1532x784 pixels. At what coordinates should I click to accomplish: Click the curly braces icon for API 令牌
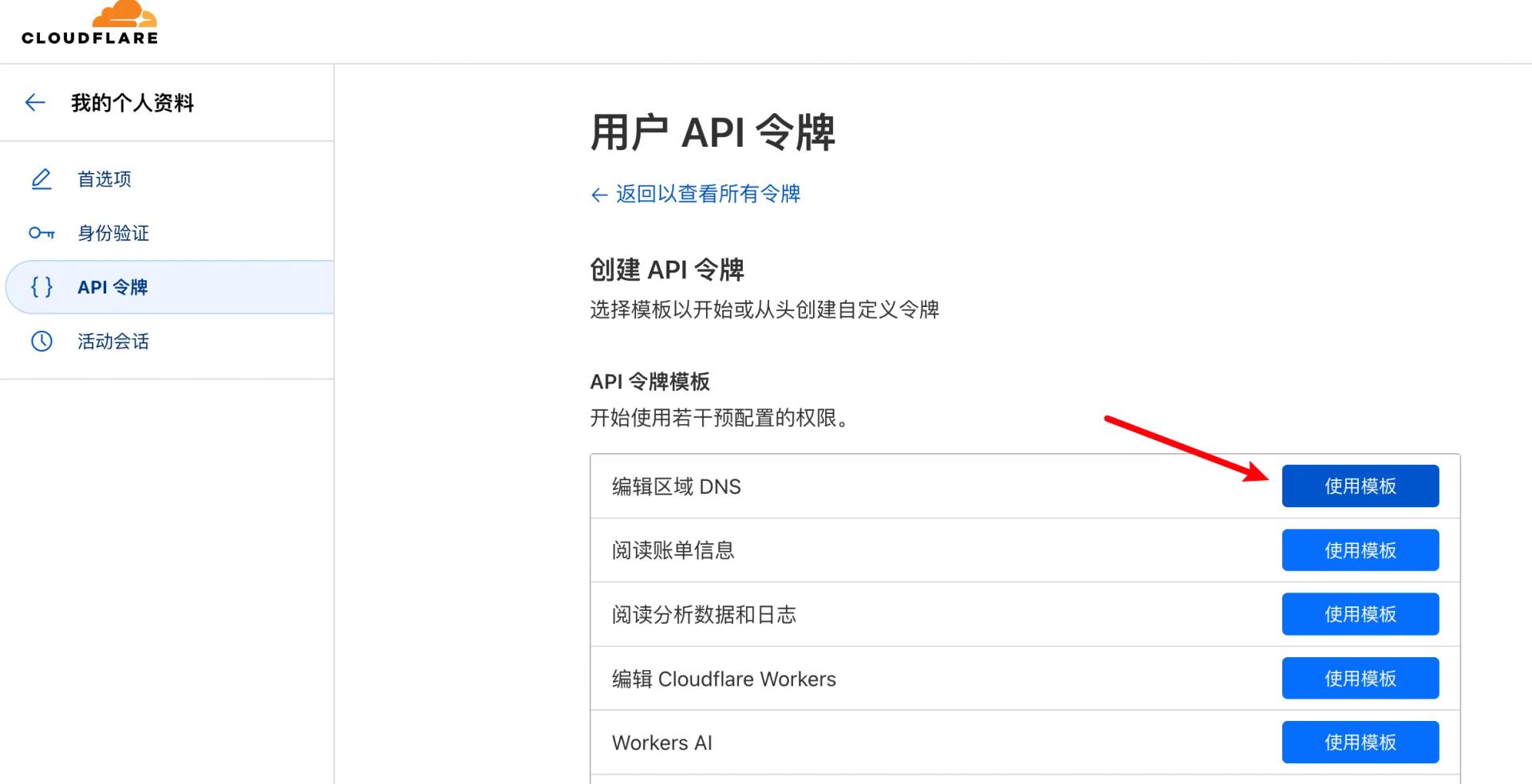coord(41,287)
